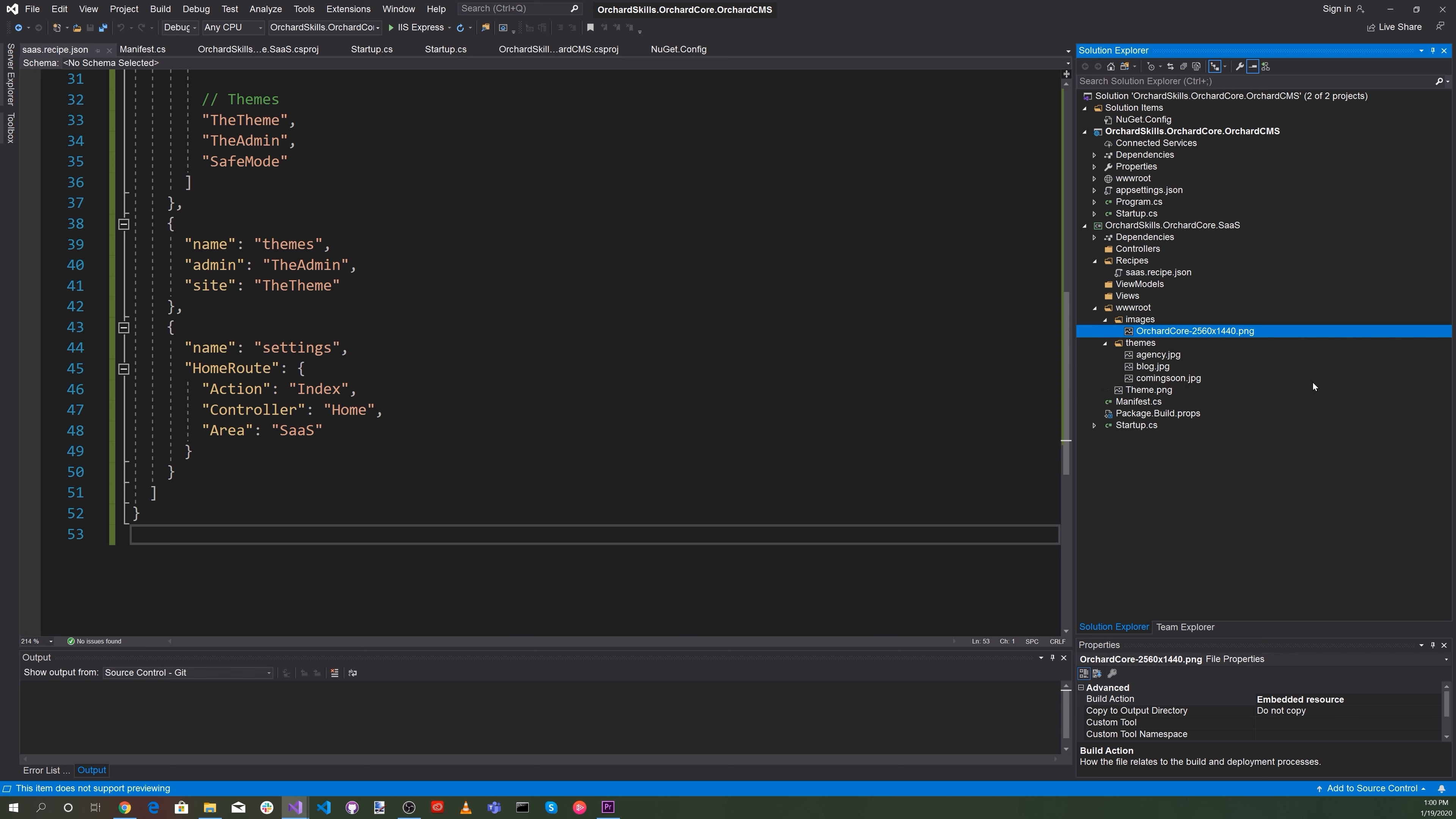Collapse the Advanced properties section

click(x=1081, y=689)
